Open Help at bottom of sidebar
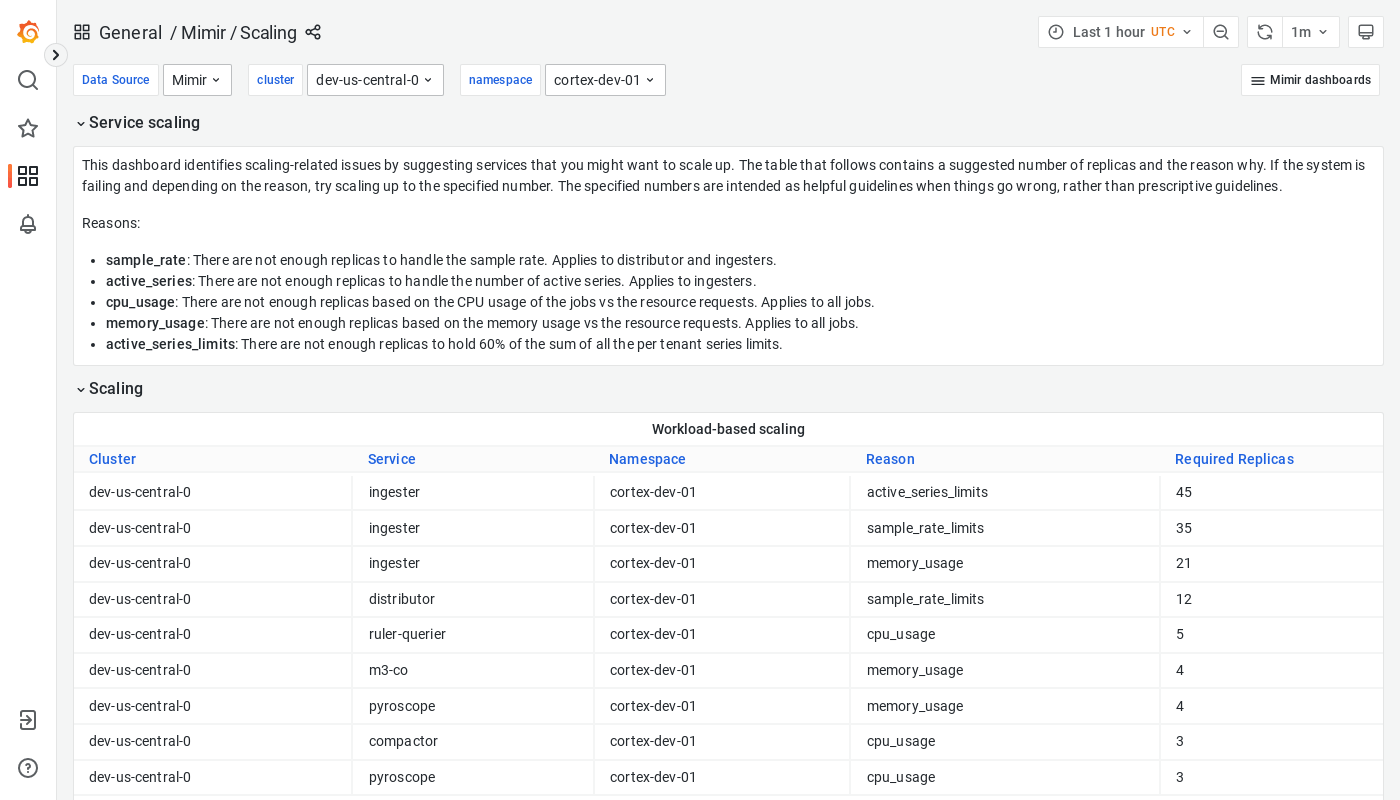Screen dimensions: 1400x800 [x=28, y=767]
